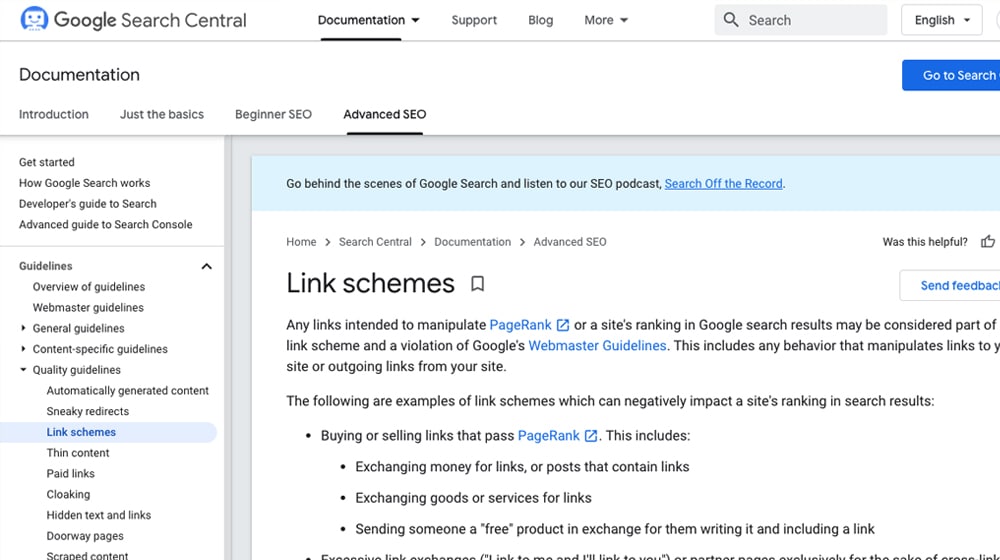Focus the Search input field

(x=800, y=20)
